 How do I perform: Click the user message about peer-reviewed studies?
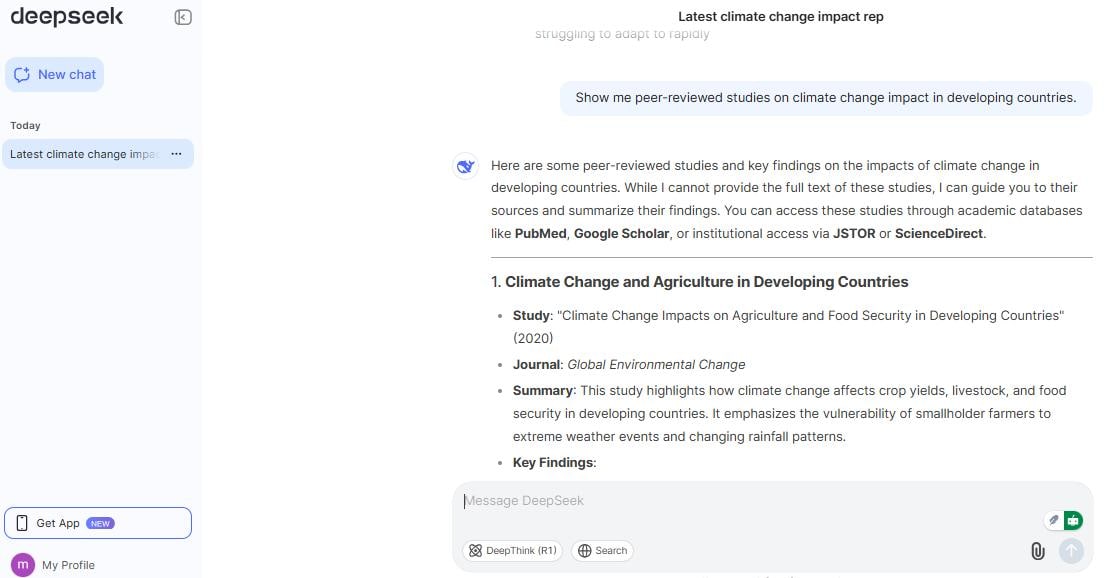pyautogui.click(x=826, y=98)
